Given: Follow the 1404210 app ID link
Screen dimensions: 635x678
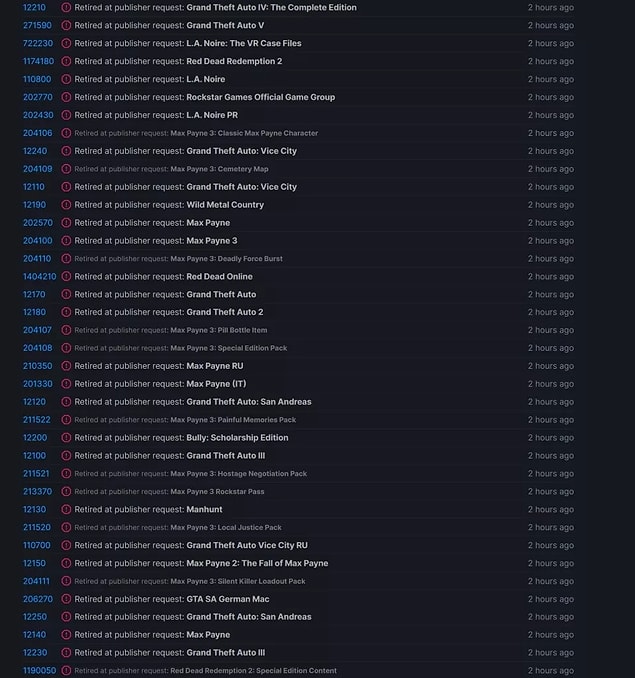Looking at the screenshot, I should pos(39,277).
